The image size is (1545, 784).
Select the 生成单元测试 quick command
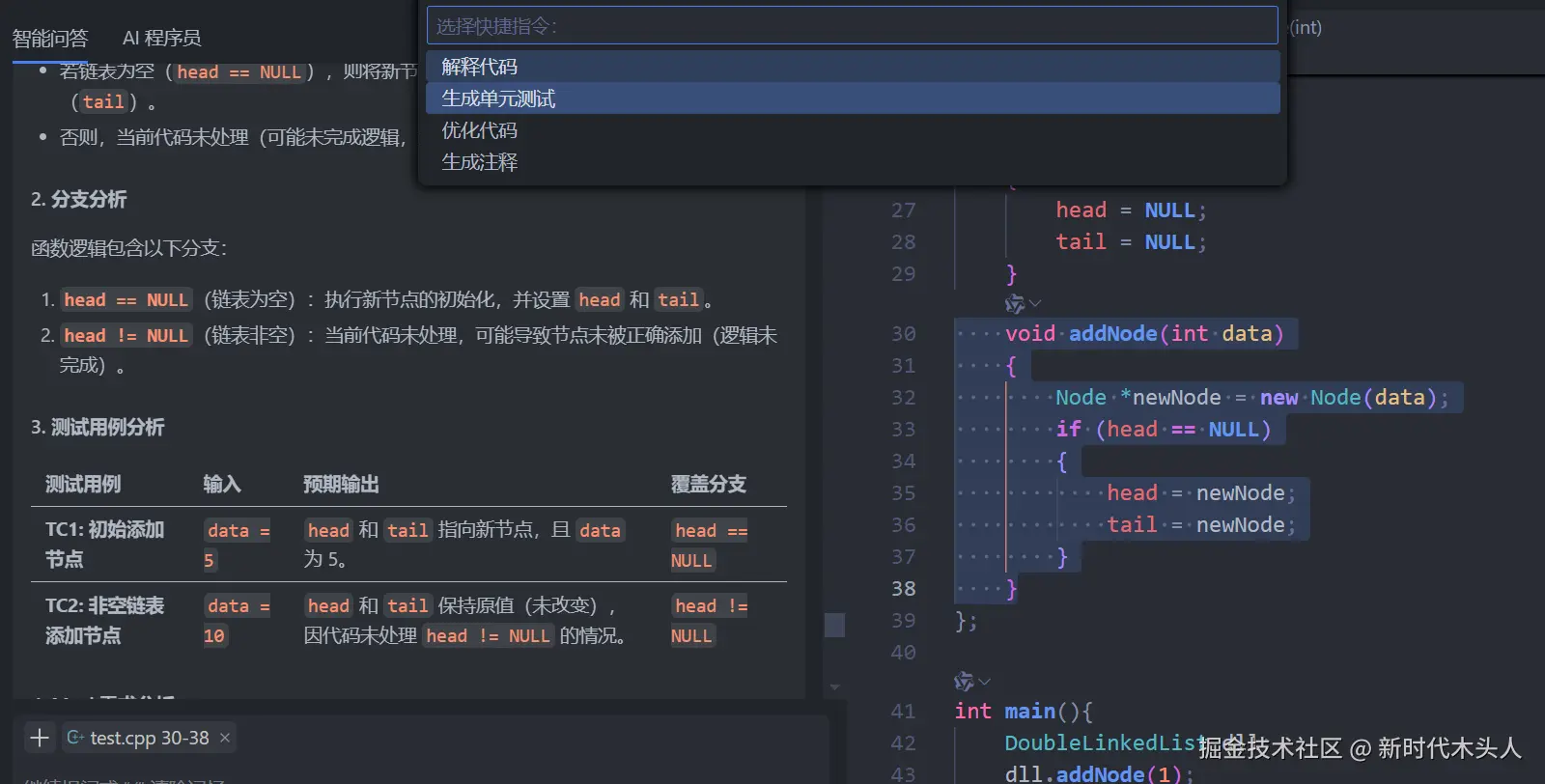853,98
